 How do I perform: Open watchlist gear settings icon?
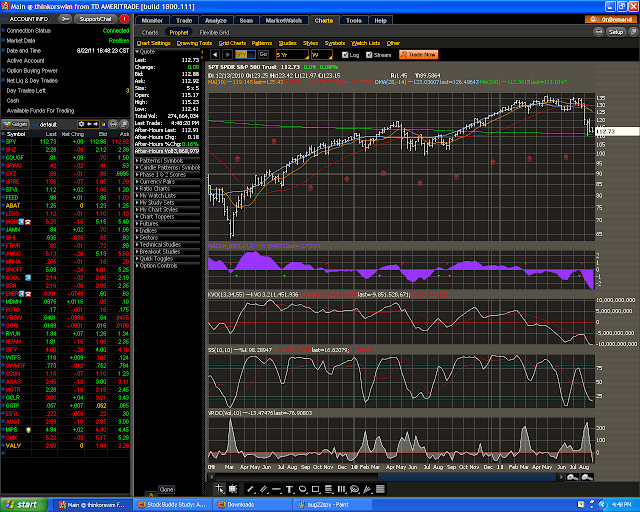pyautogui.click(x=81, y=124)
